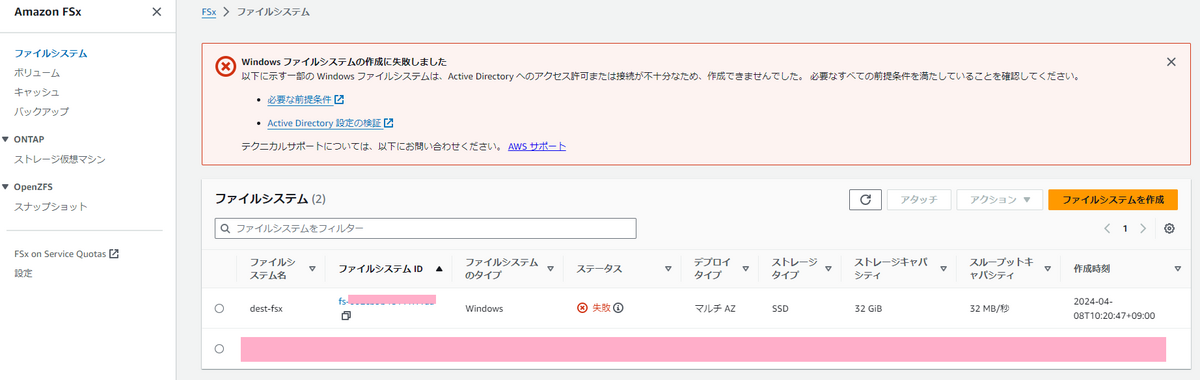The height and width of the screenshot is (380, 1200).
Task: Go to previous page arrow in pagination
Action: [x=1108, y=229]
